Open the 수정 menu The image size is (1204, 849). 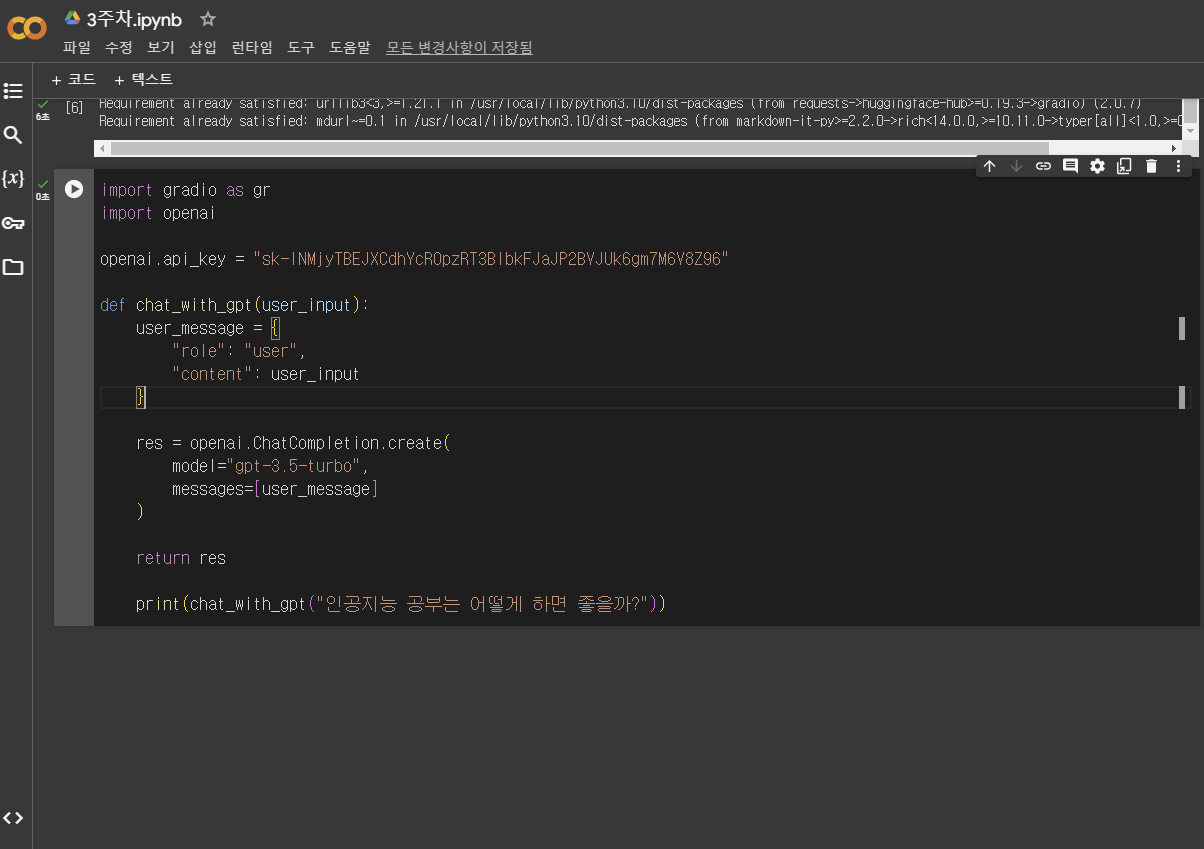pos(118,47)
